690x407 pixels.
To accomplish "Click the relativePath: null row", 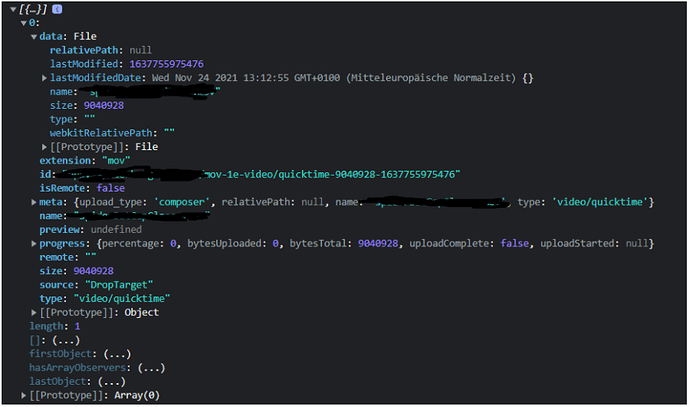I will click(101, 50).
